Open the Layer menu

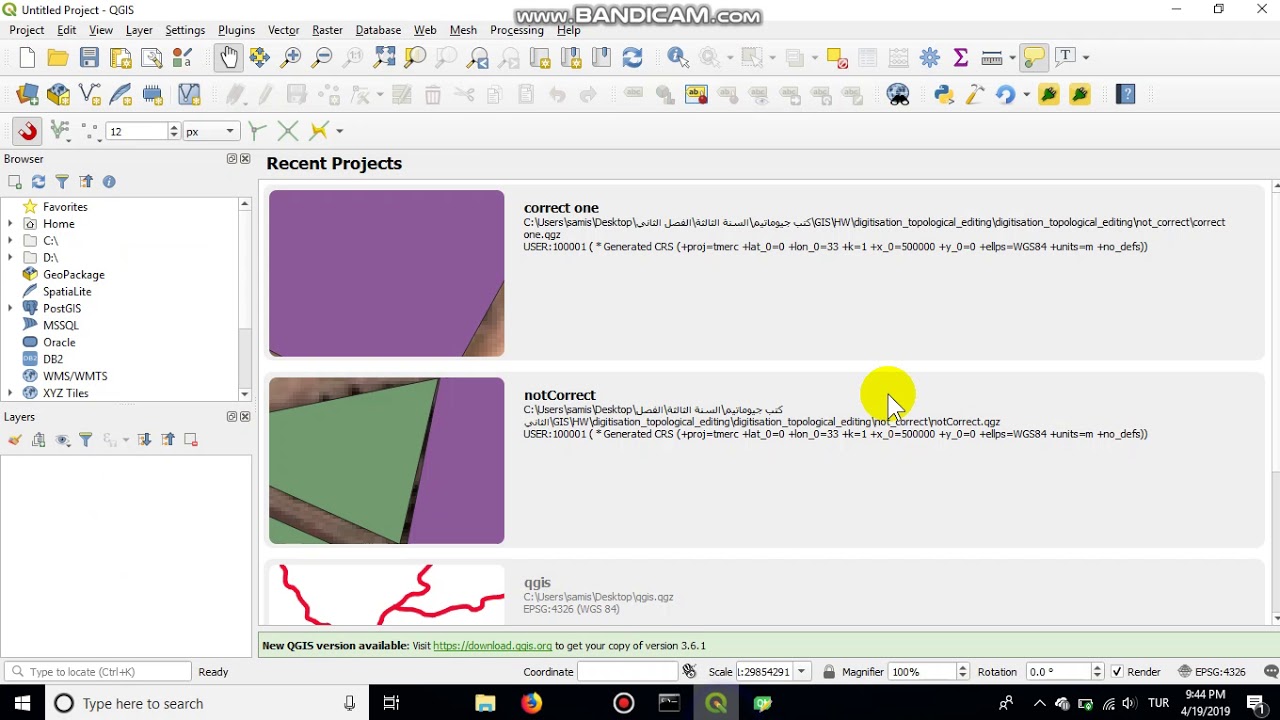(139, 30)
